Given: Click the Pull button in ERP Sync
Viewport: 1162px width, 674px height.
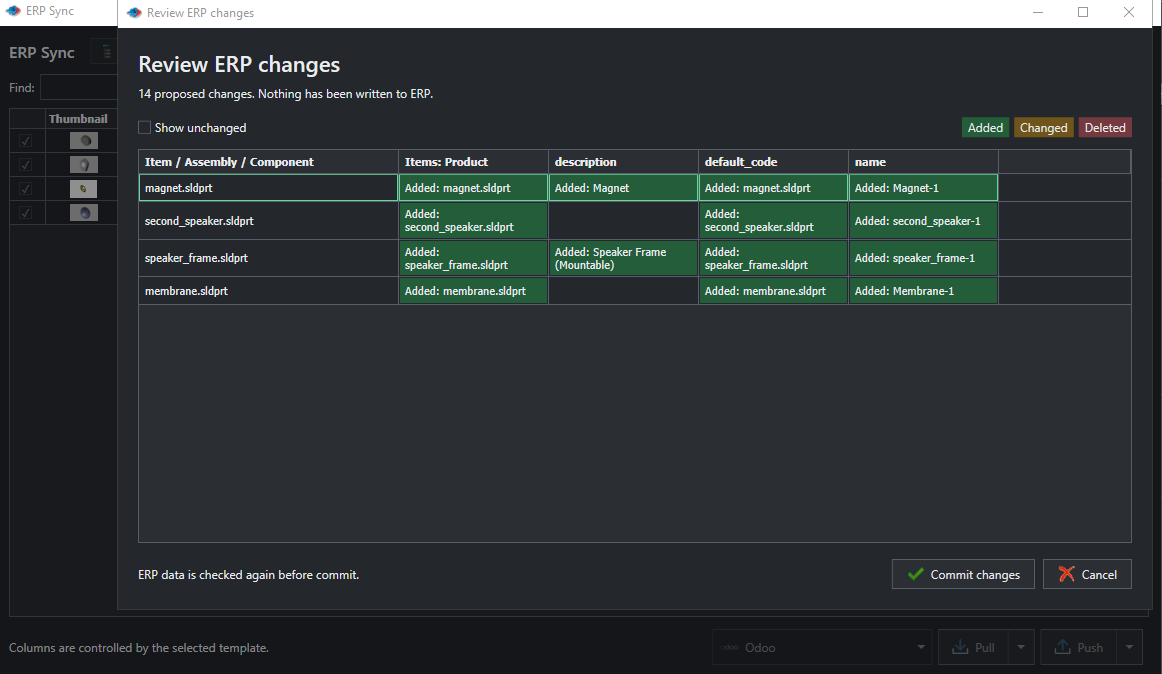Looking at the screenshot, I should point(973,647).
